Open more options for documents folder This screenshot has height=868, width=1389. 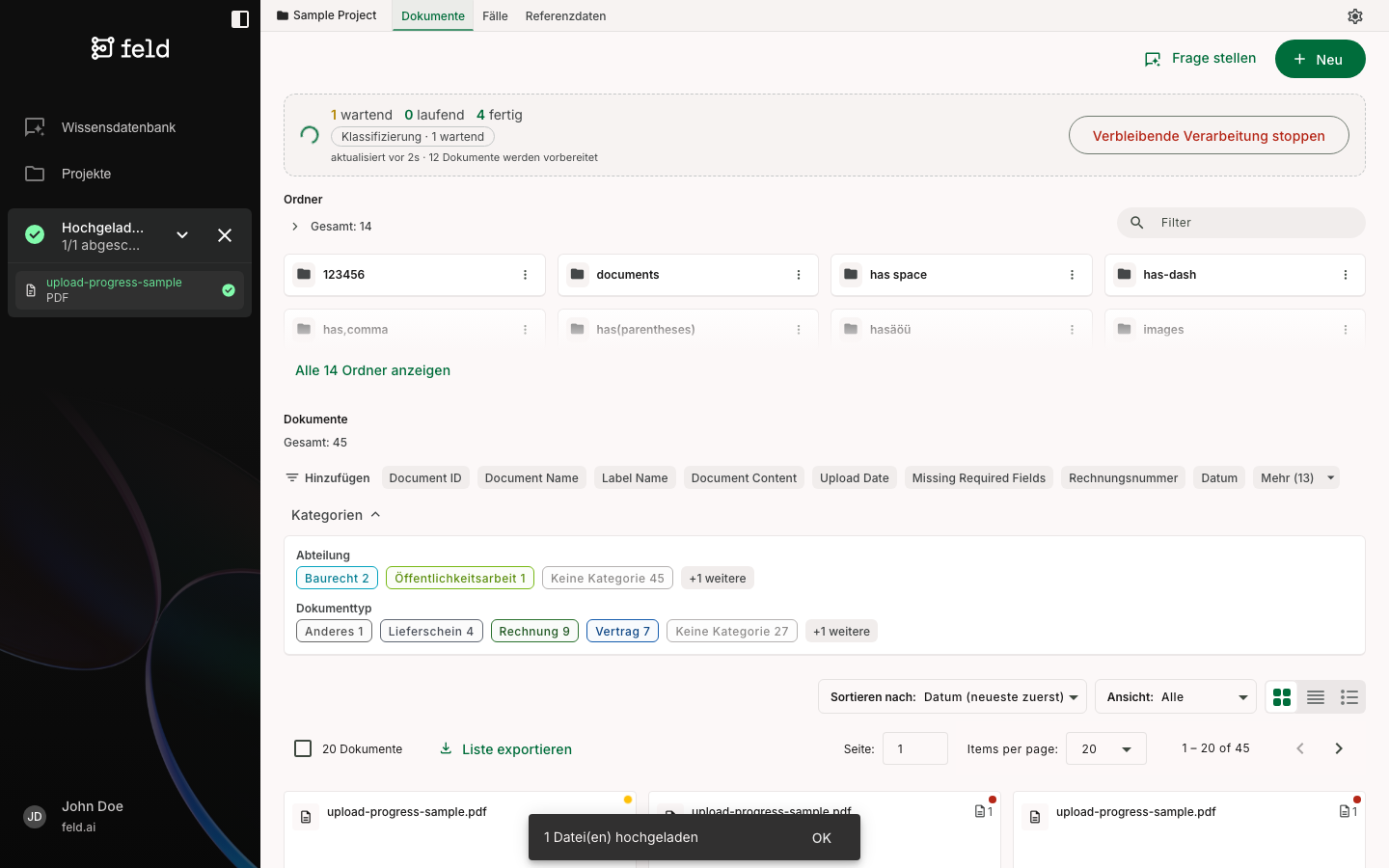pyautogui.click(x=799, y=275)
